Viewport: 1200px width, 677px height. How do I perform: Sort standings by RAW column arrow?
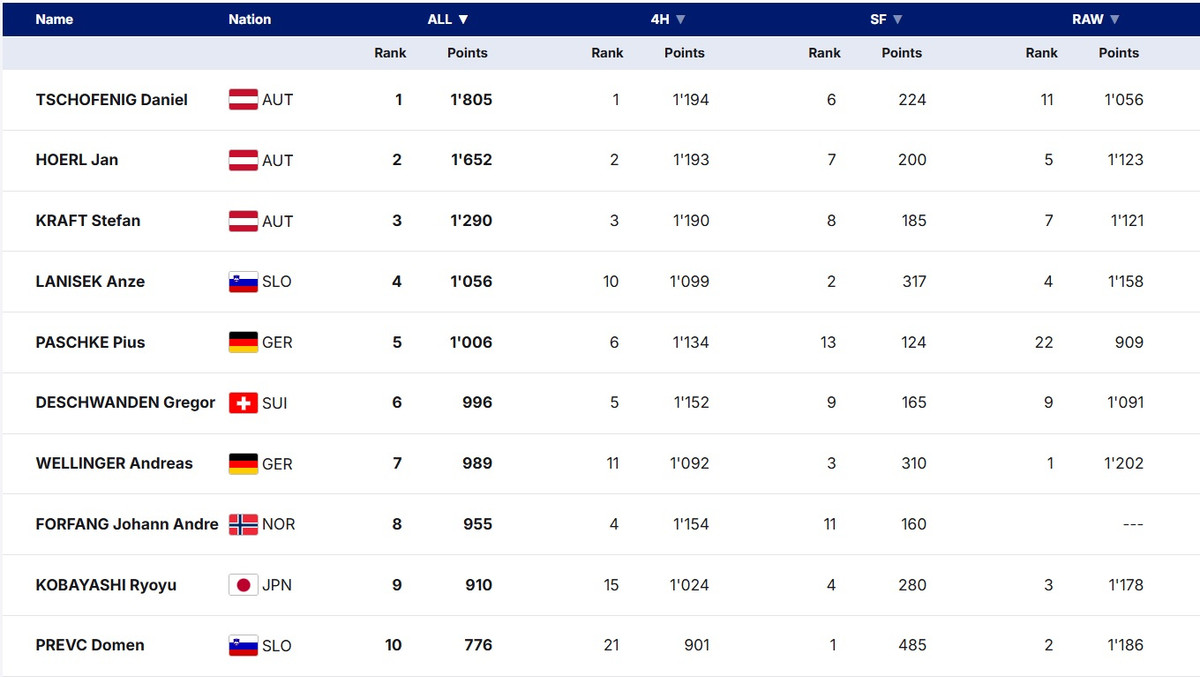point(1114,19)
